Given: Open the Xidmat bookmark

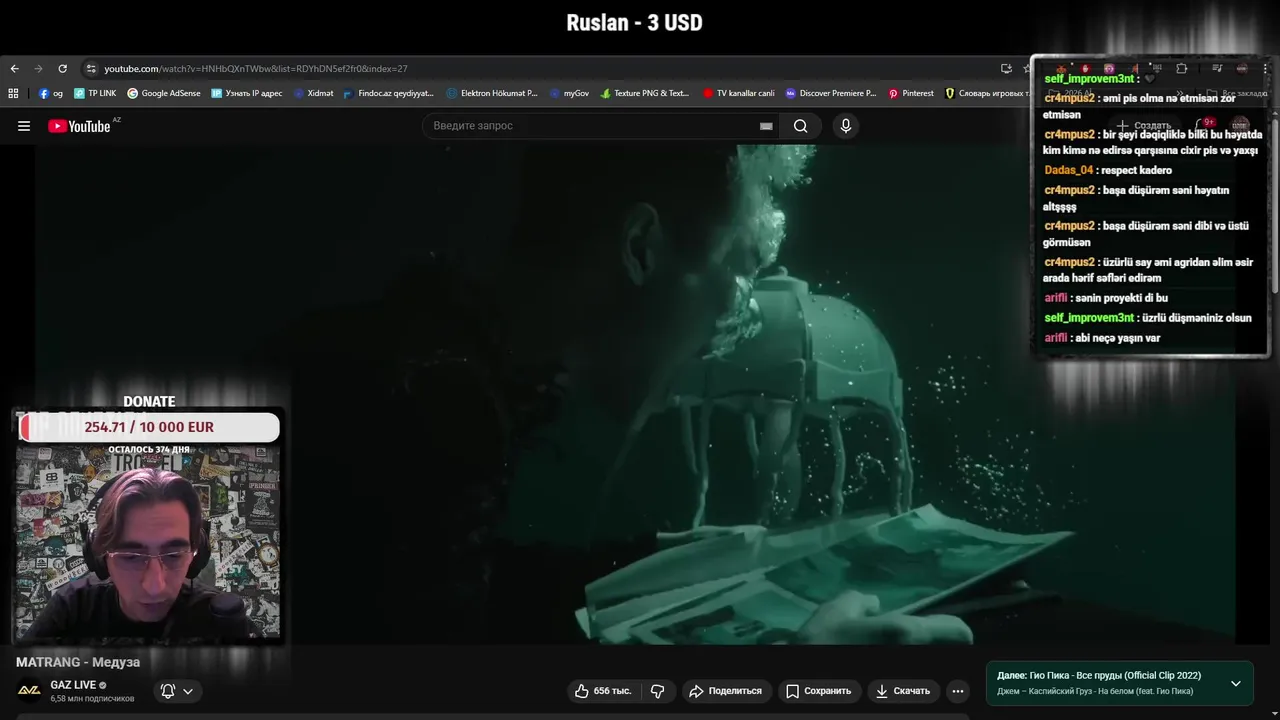Looking at the screenshot, I should pos(313,93).
